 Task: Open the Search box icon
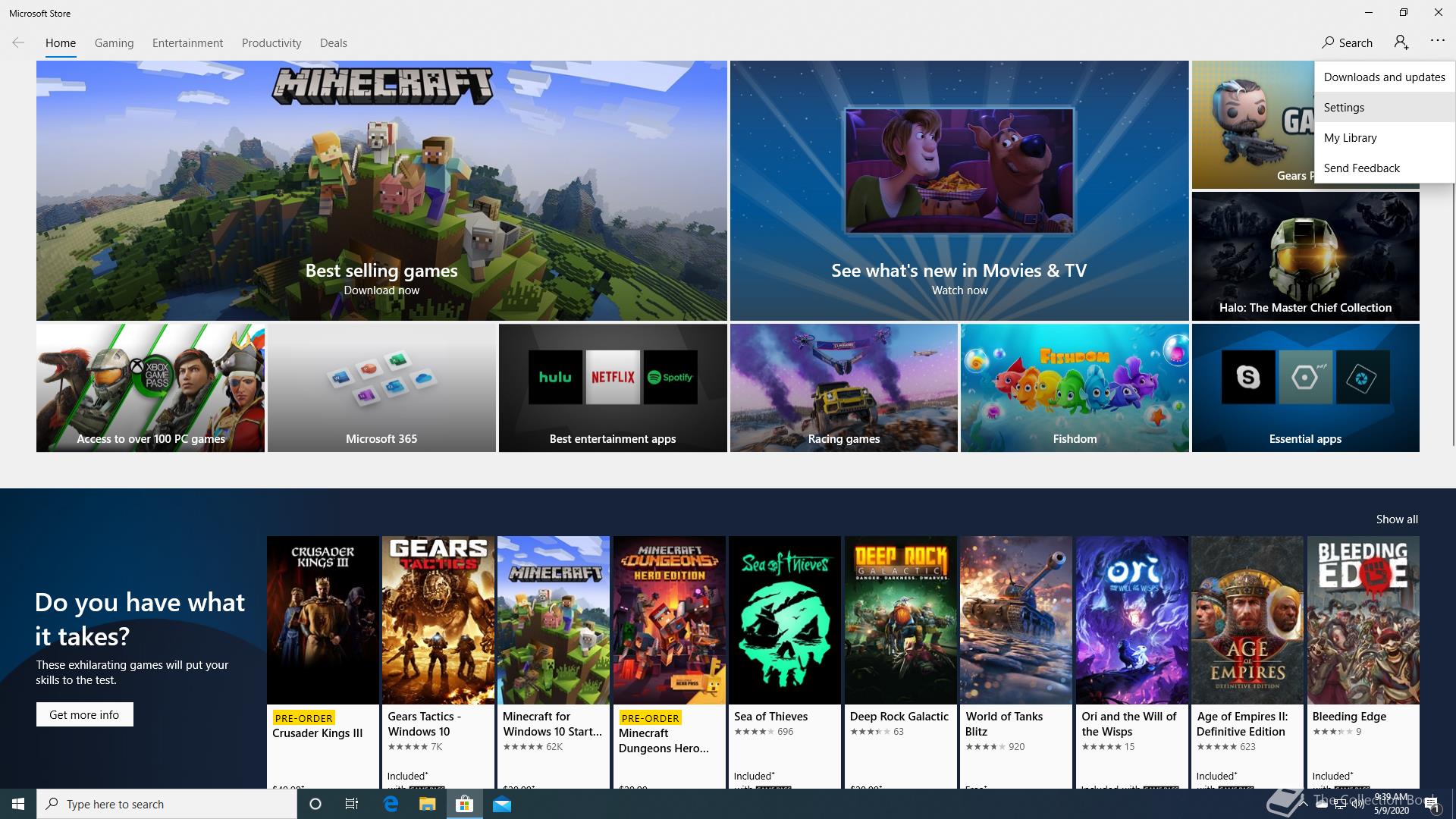point(1328,42)
